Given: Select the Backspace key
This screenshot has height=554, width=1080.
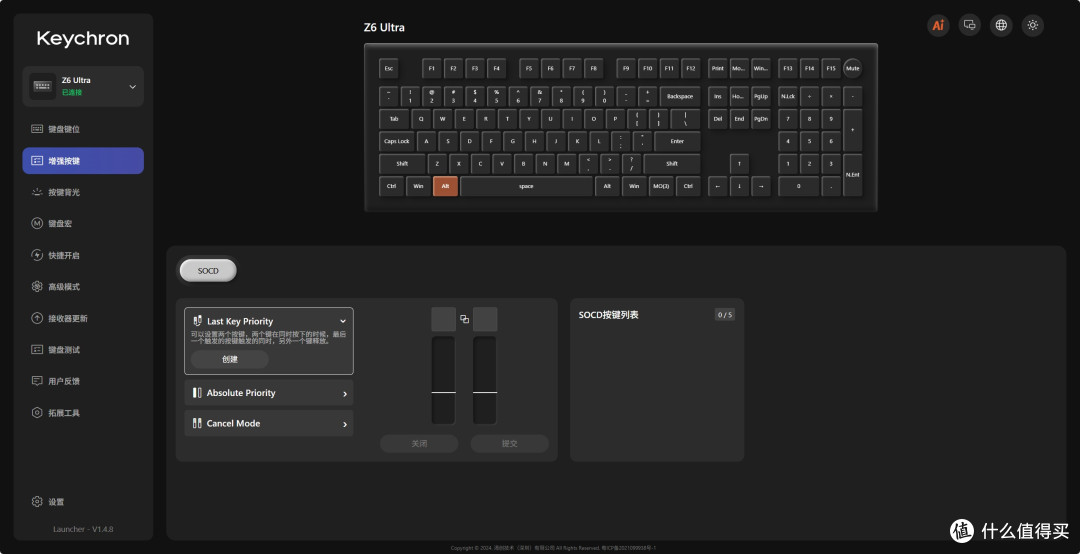Looking at the screenshot, I should tap(680, 96).
